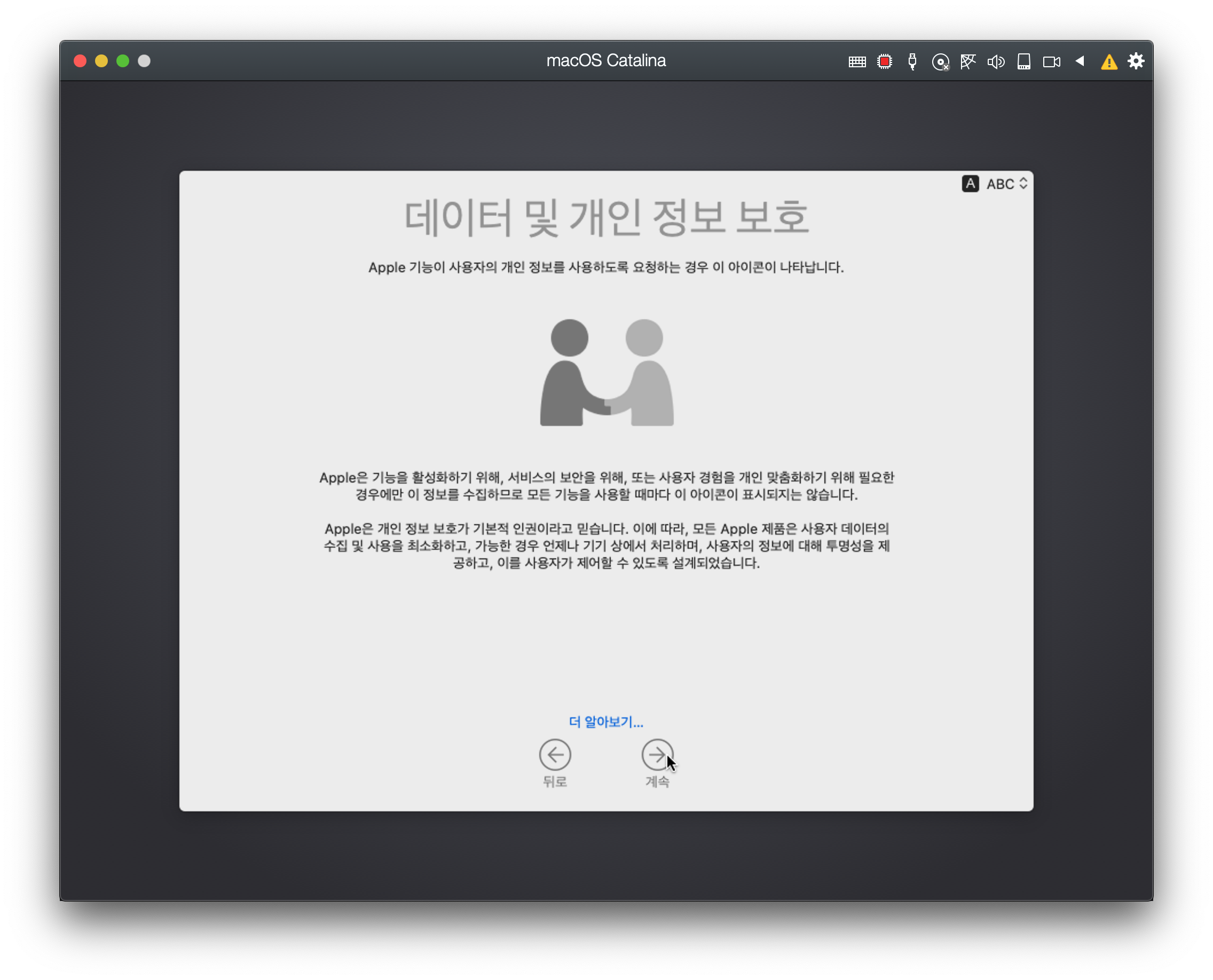1213x980 pixels.
Task: Click the CD/DVD disc drive icon
Action: point(940,62)
